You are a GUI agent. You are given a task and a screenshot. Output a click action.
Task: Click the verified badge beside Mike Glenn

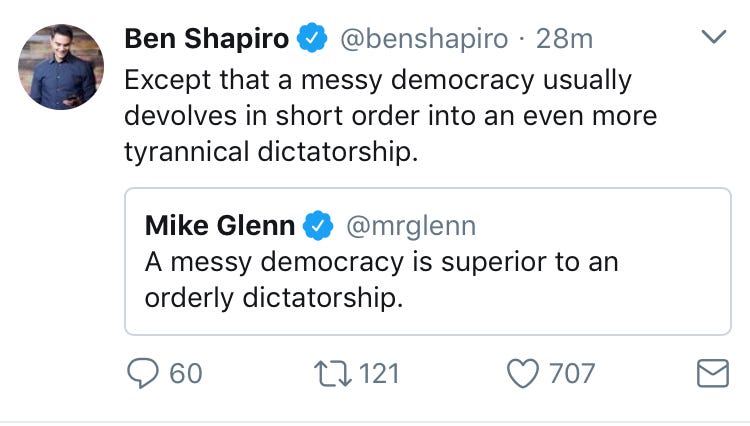320,226
